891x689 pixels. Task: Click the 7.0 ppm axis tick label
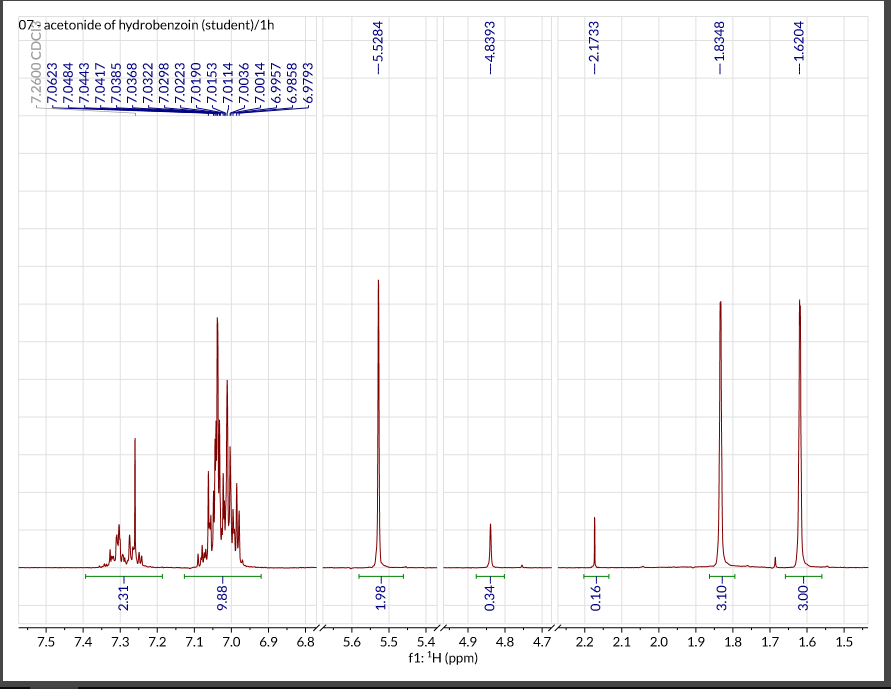point(231,643)
